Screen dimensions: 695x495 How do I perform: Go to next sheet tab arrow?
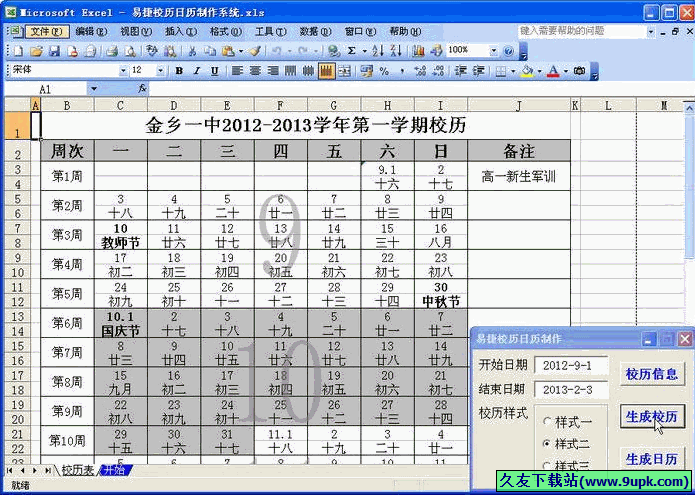(x=35, y=471)
